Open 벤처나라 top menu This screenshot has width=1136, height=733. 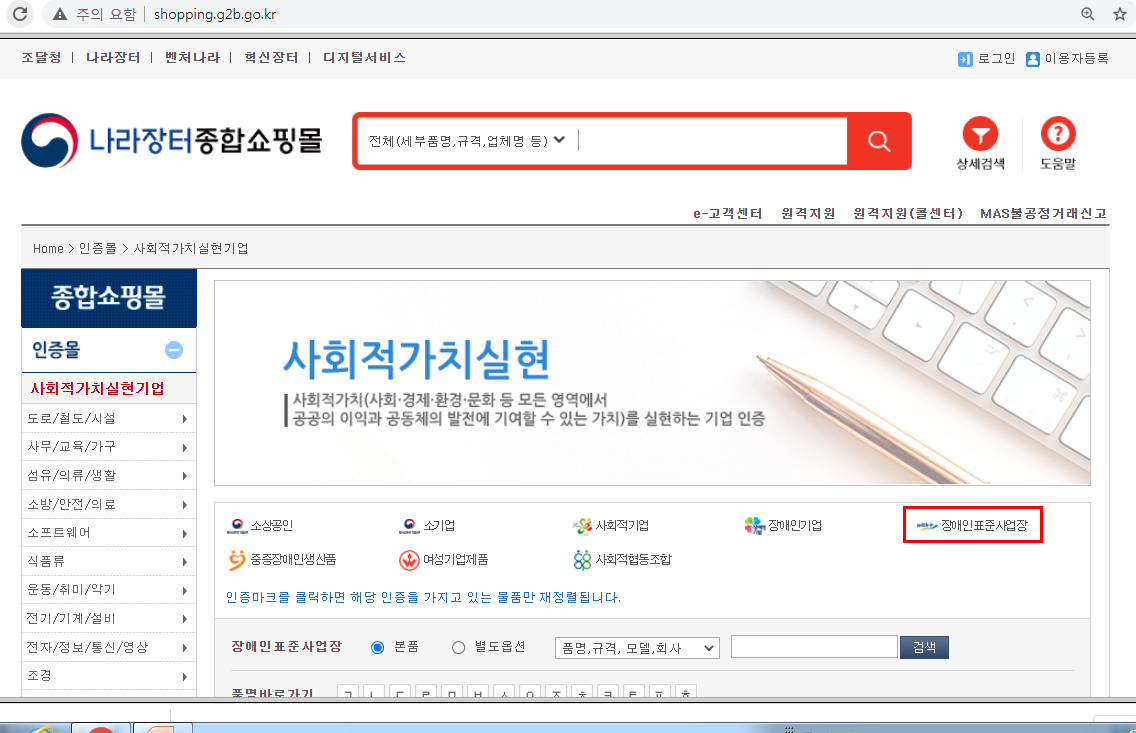[x=192, y=57]
